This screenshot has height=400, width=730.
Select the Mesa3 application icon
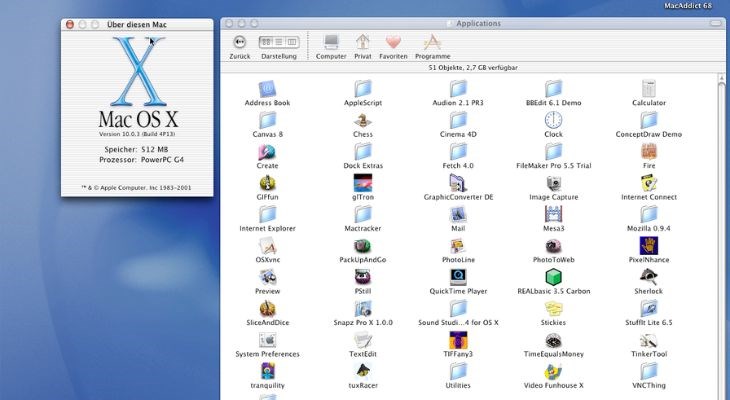coord(554,214)
